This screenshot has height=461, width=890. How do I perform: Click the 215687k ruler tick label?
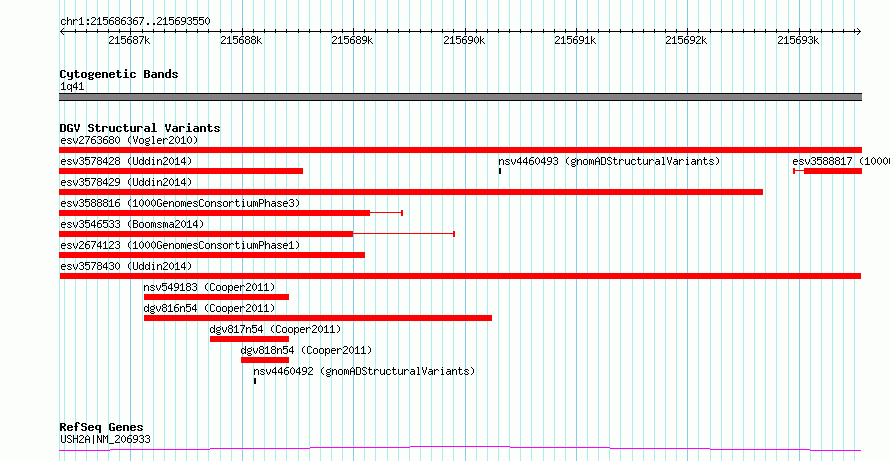(129, 40)
